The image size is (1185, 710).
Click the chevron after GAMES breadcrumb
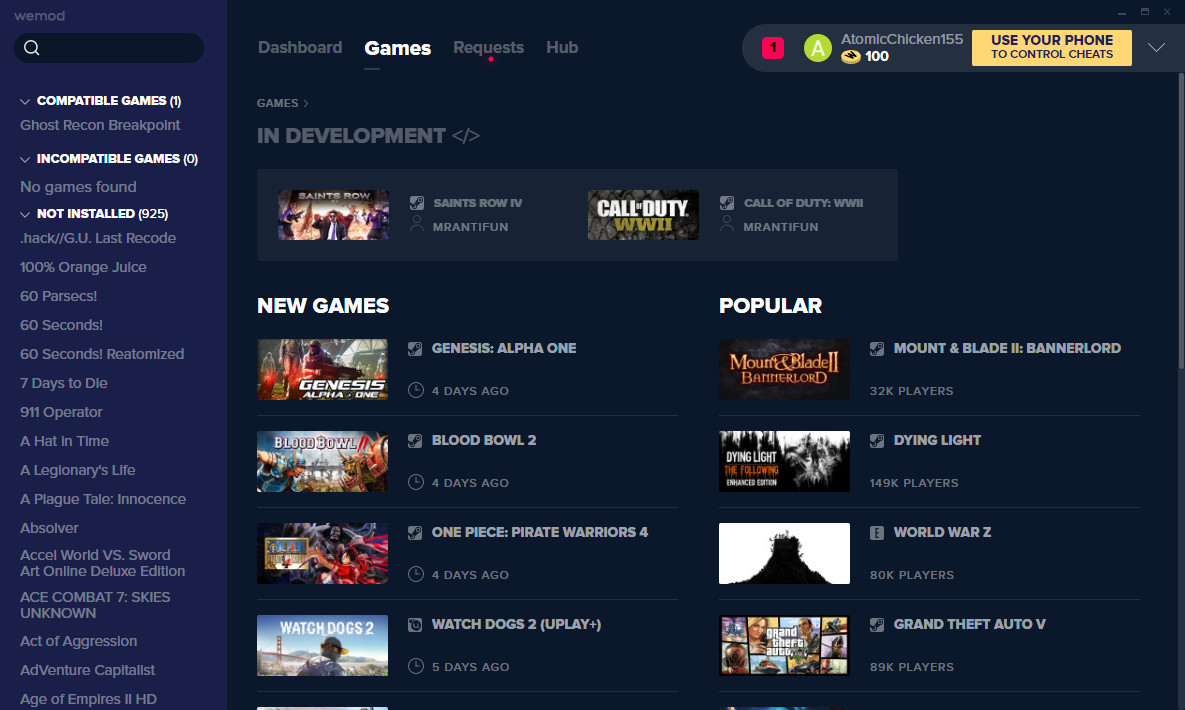pos(306,104)
